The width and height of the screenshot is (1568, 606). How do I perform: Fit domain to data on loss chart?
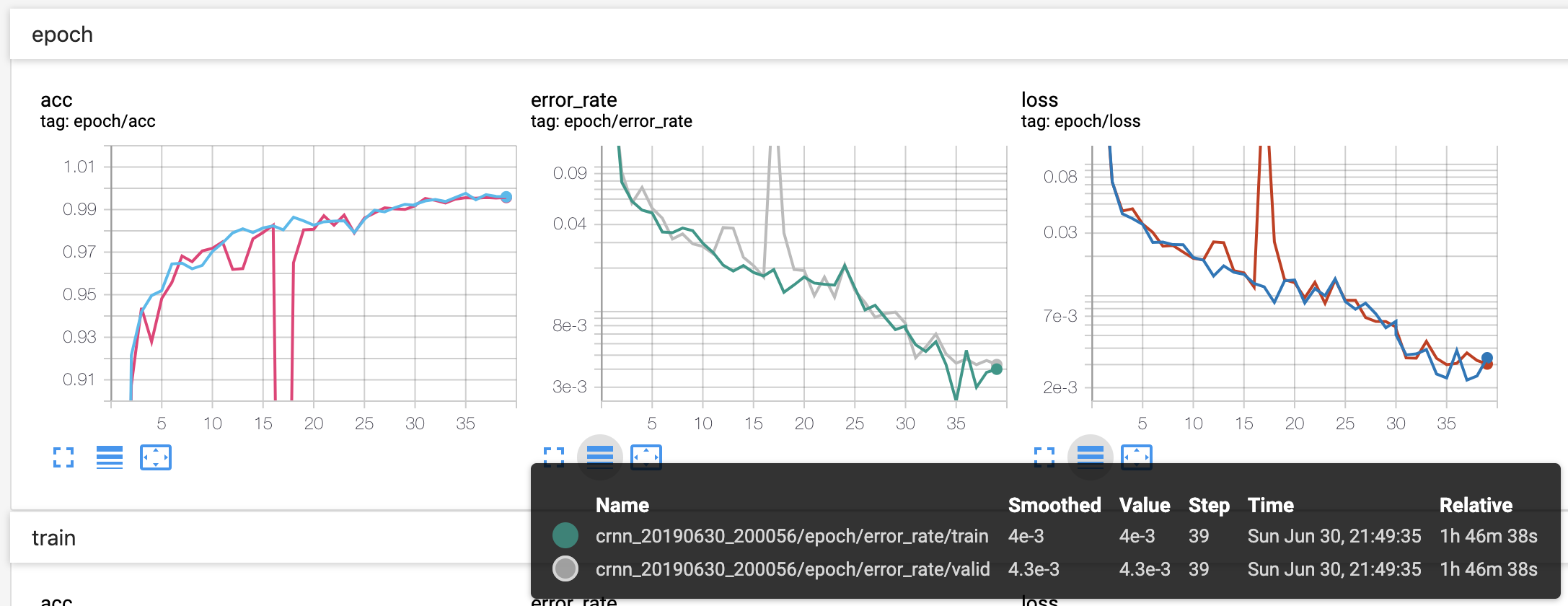(x=1137, y=457)
